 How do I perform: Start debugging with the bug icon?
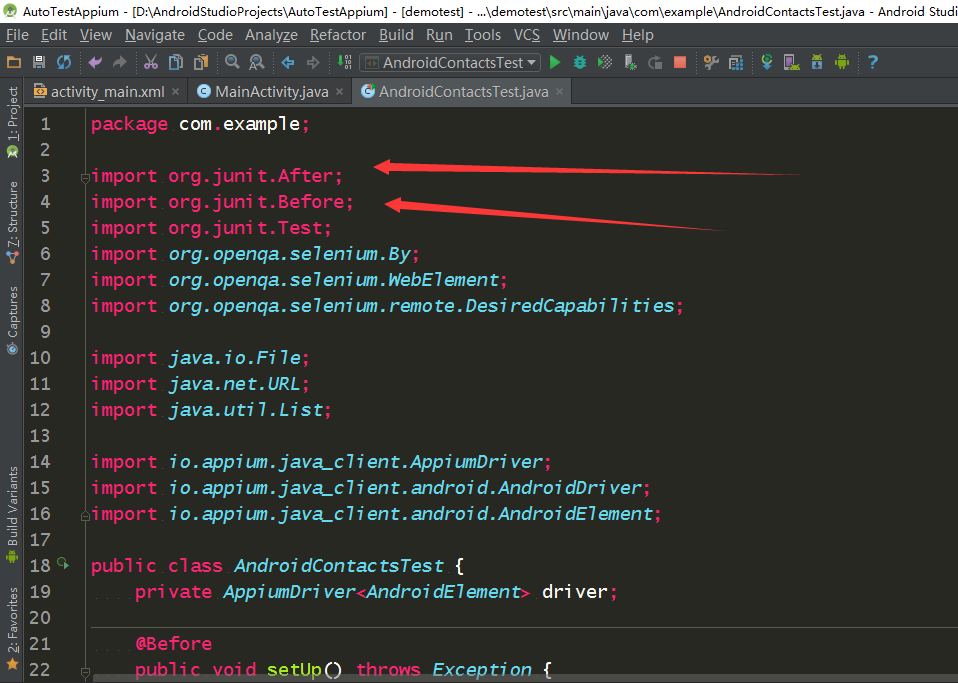pos(580,62)
